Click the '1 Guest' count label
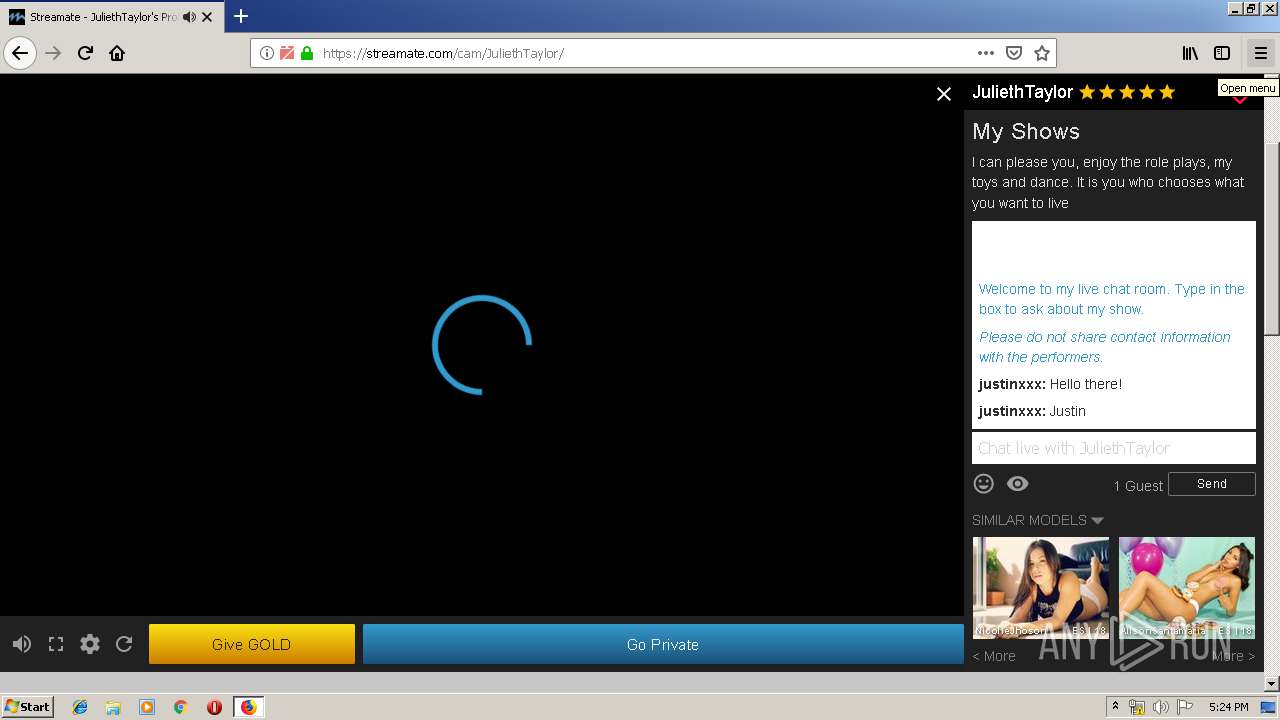Screen dimensions: 1280x720 tap(1138, 486)
